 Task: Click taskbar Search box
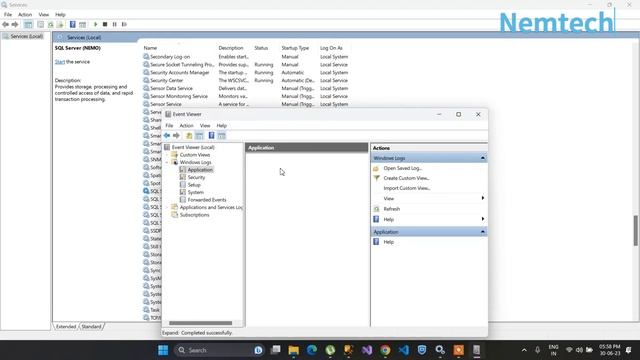(x=220, y=350)
